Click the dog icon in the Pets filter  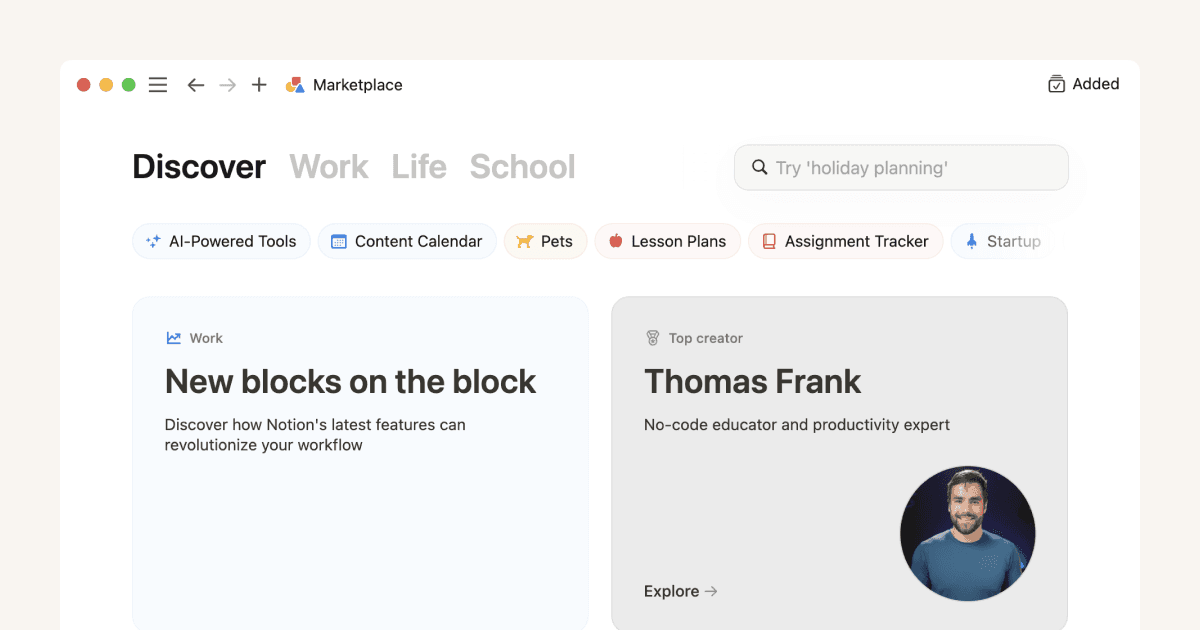[x=523, y=241]
